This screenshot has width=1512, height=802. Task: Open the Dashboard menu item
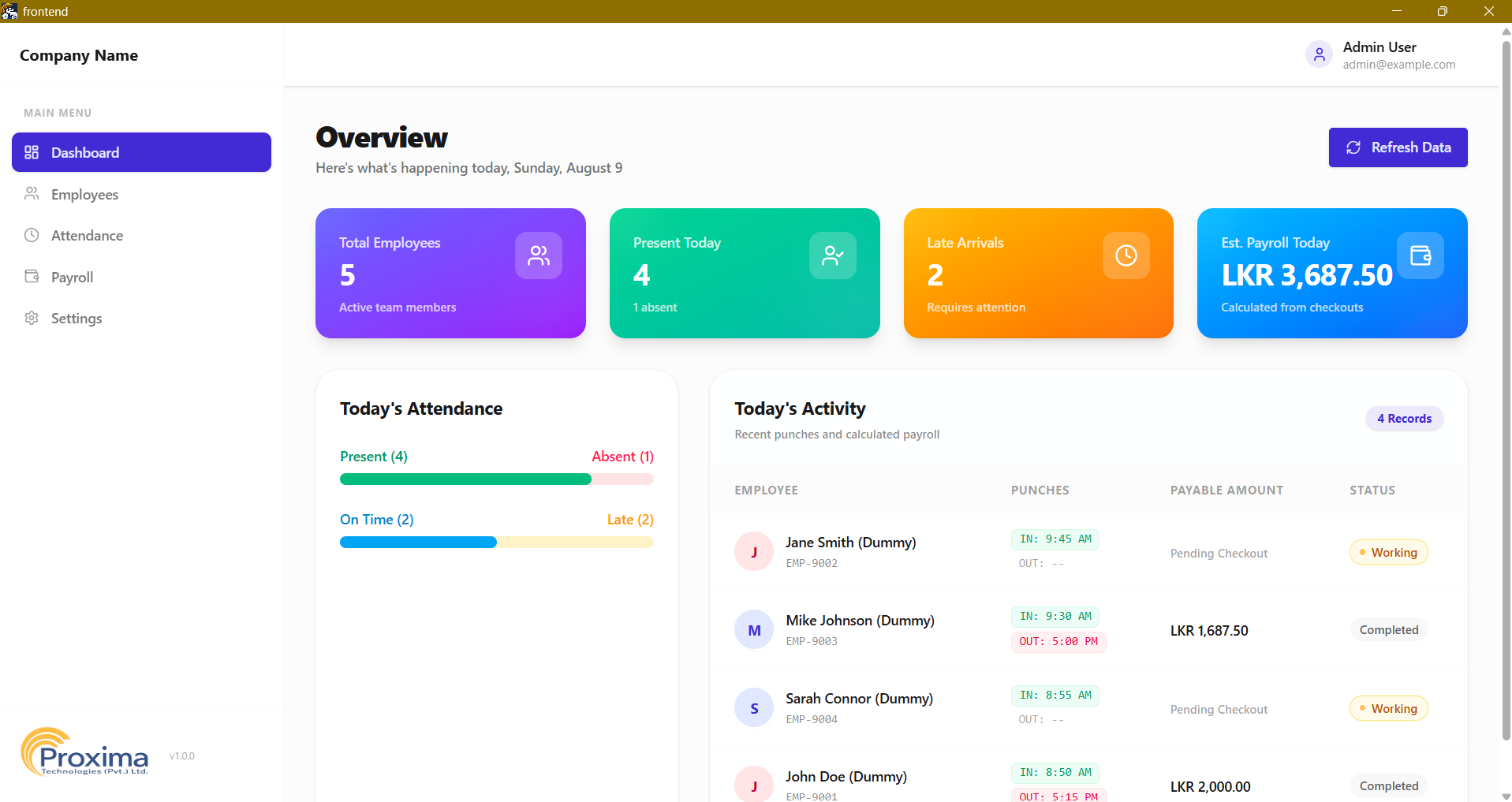[x=141, y=152]
